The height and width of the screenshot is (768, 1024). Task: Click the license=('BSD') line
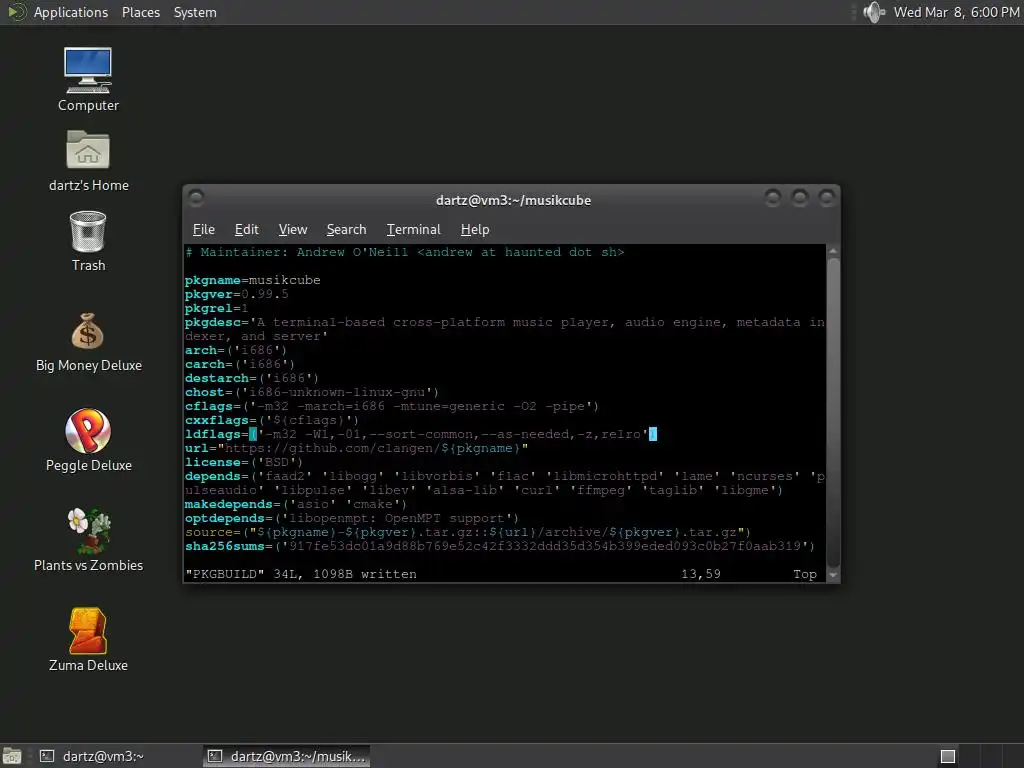(x=244, y=462)
